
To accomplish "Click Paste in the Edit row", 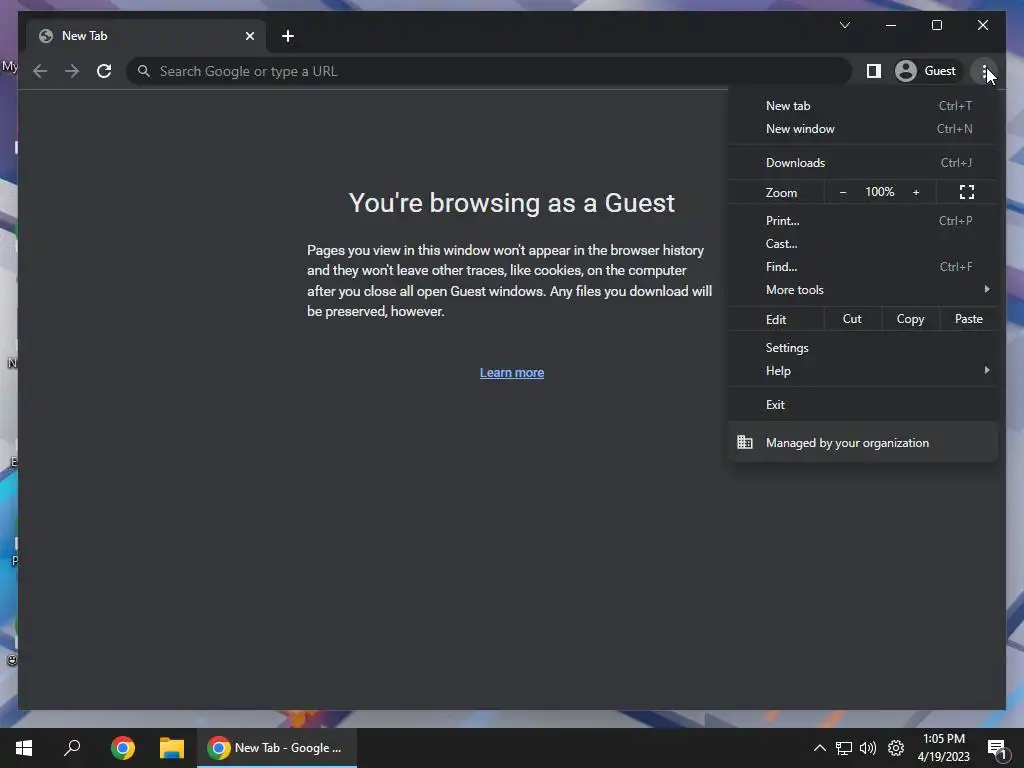I will (x=968, y=319).
